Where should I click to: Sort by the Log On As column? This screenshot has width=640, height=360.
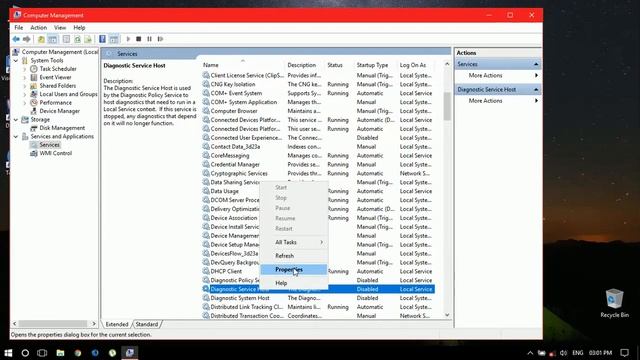416,65
